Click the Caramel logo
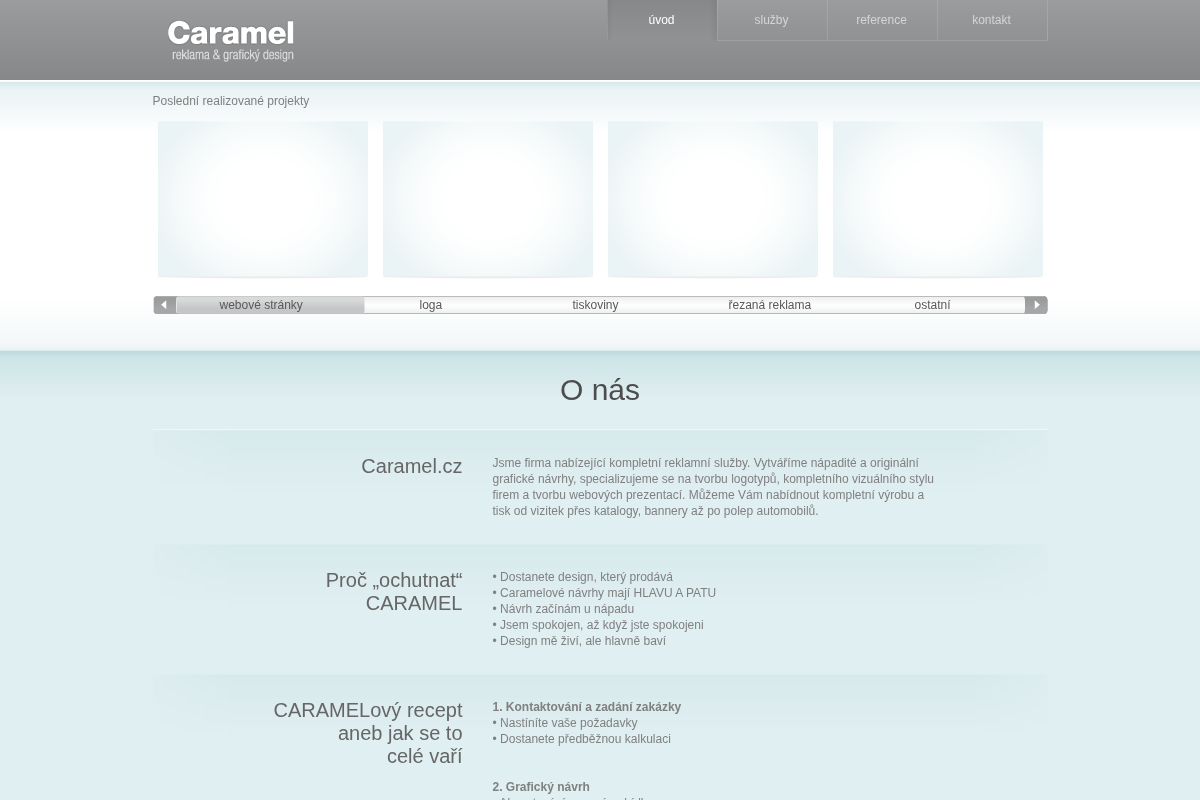 (x=231, y=41)
